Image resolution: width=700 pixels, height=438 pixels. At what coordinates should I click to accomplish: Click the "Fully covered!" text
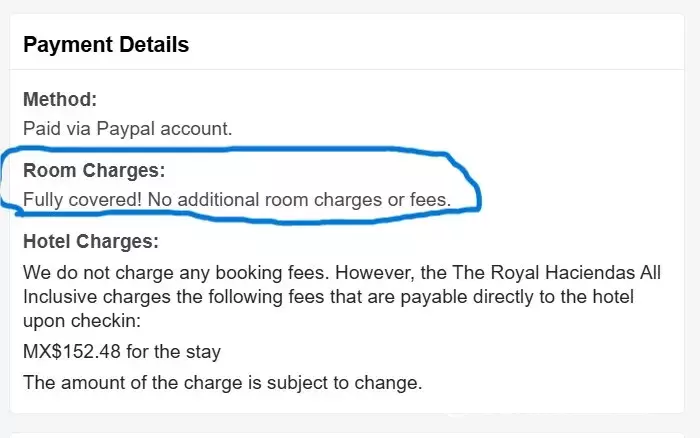coord(81,199)
